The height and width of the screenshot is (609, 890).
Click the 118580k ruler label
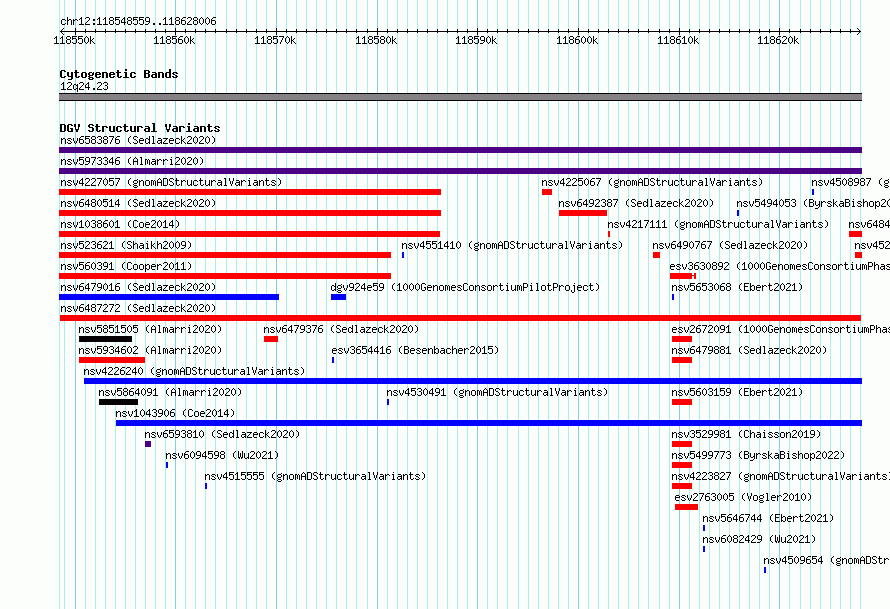(376, 40)
